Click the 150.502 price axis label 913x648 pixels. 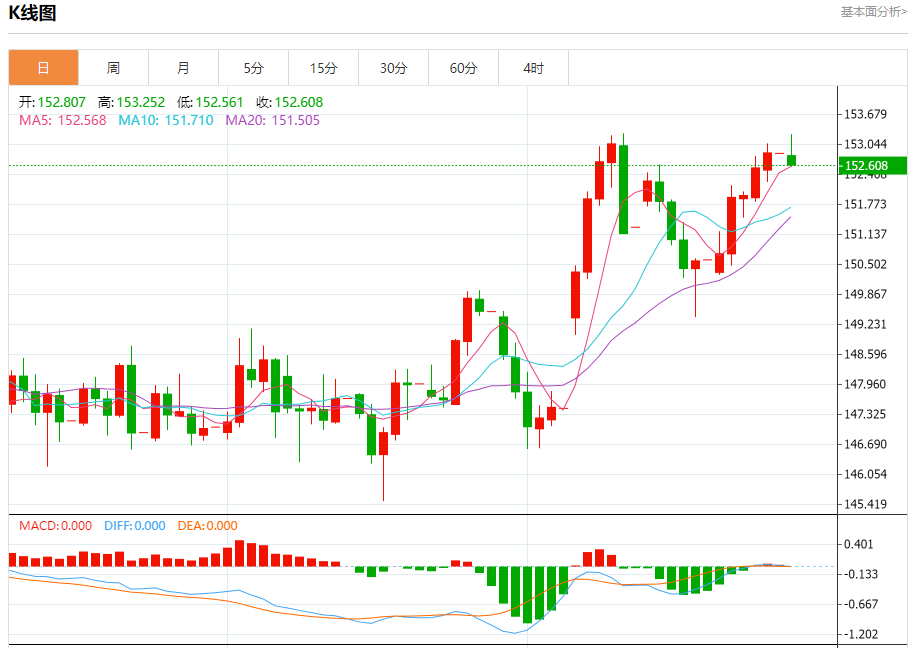(865, 264)
